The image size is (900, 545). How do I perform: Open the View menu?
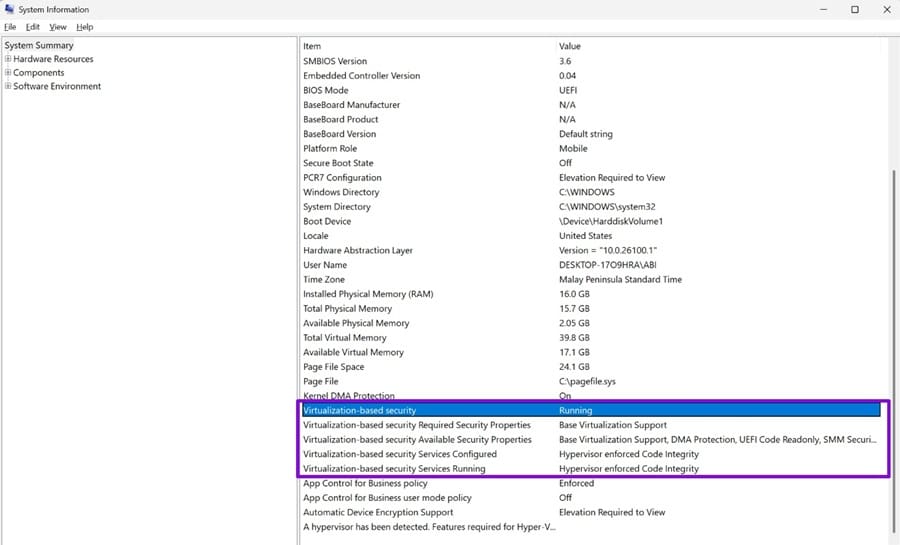58,27
